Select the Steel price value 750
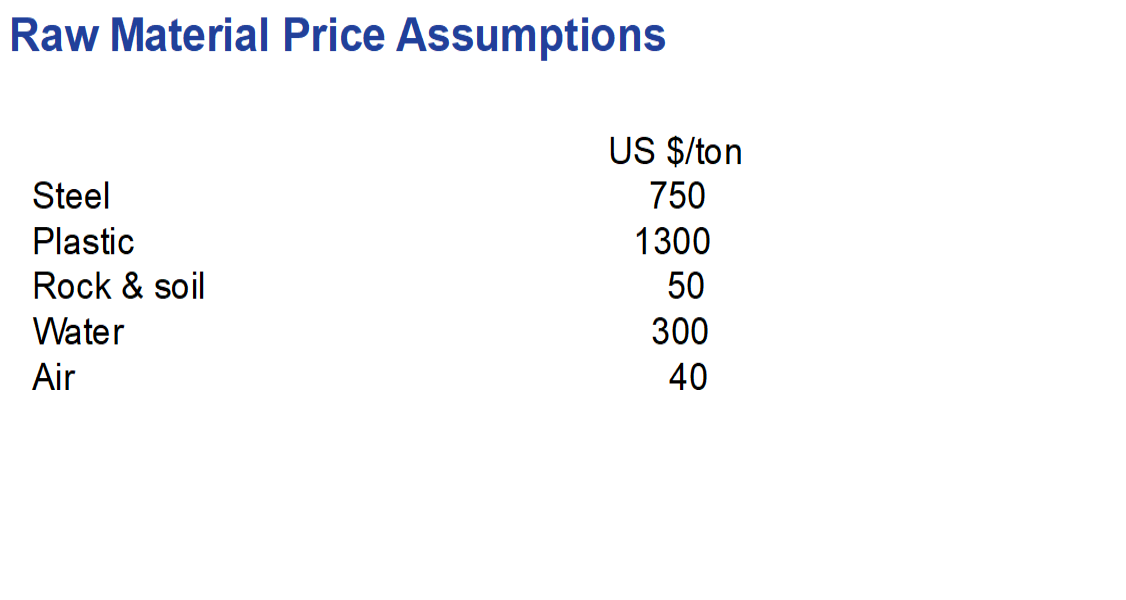The width and height of the screenshot is (1126, 600). pyautogui.click(x=678, y=196)
